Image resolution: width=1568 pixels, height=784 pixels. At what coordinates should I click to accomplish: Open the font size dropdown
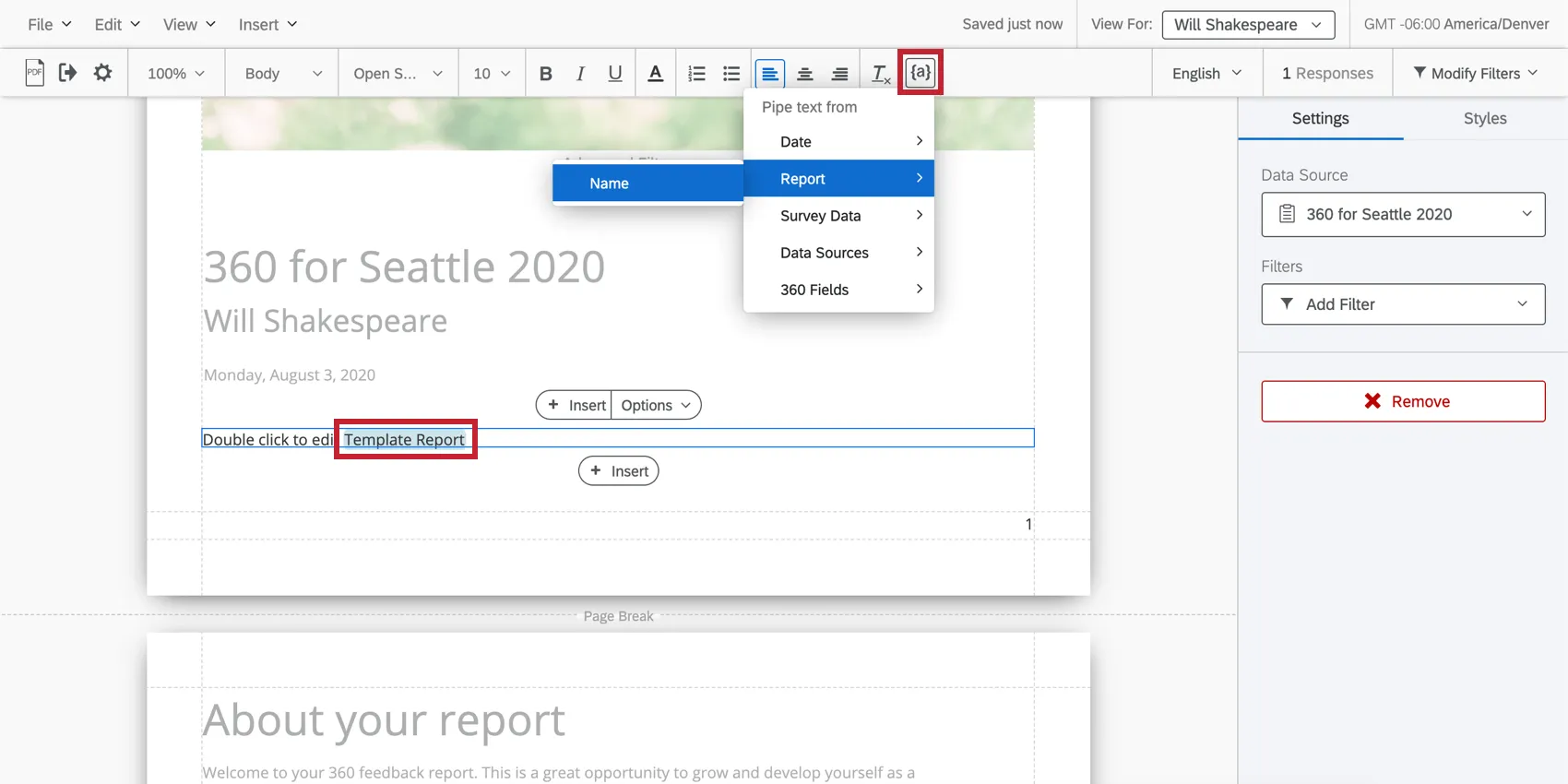click(492, 74)
